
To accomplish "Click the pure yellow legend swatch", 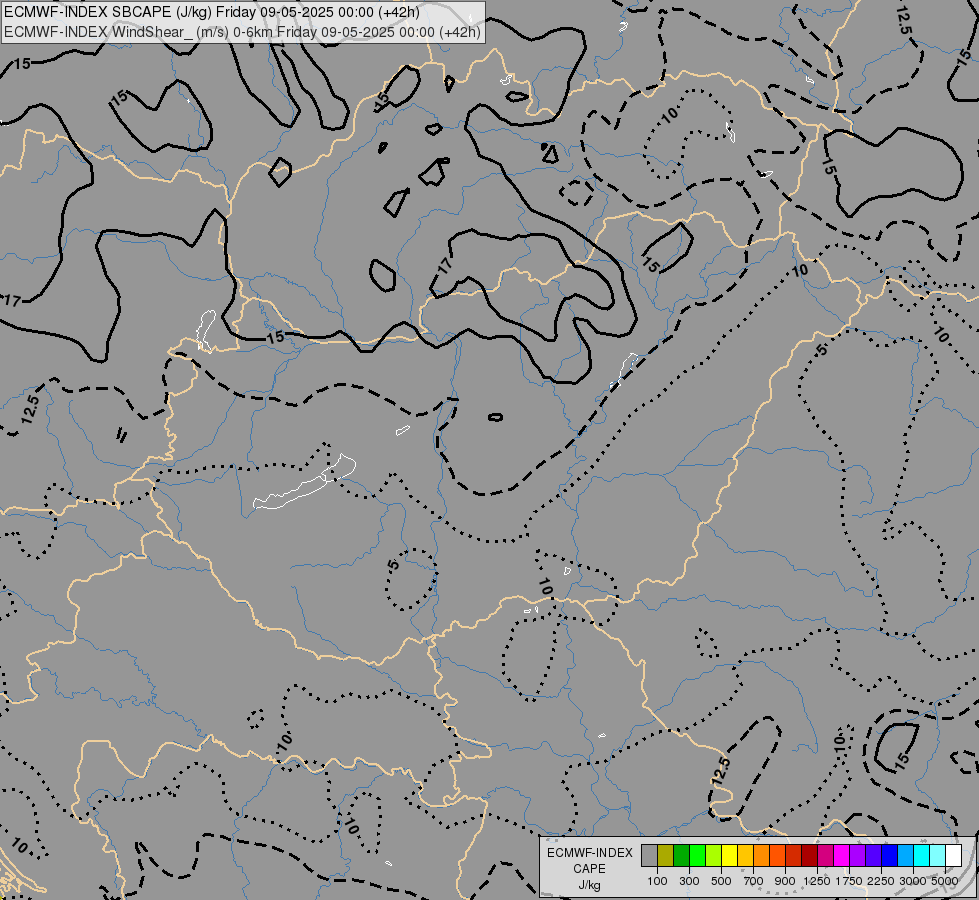I will [729, 855].
